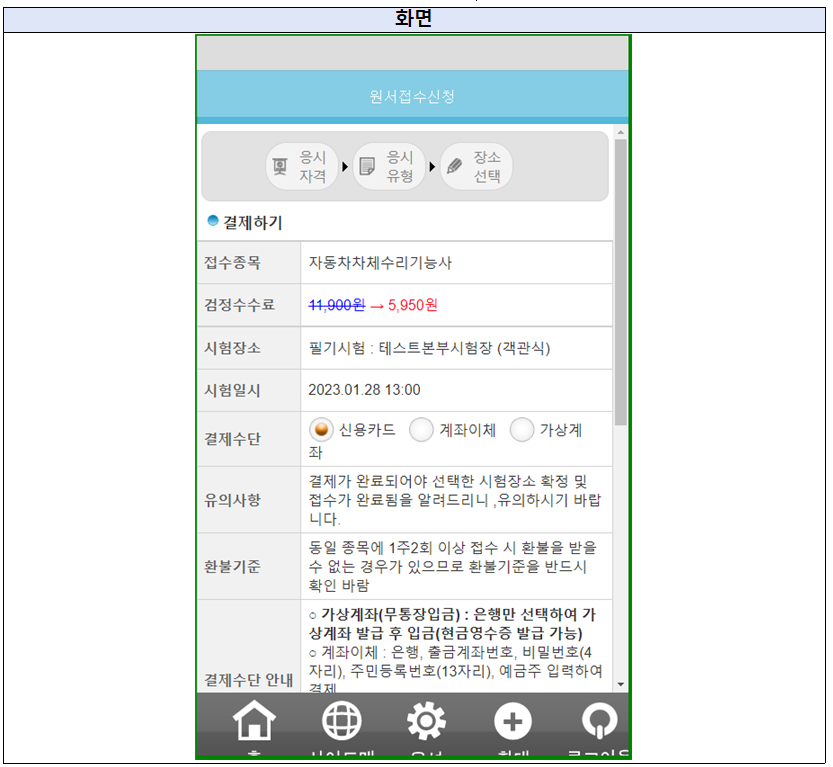This screenshot has width=833, height=767.
Task: Click the 검정수수료 row label
Action: 240,305
